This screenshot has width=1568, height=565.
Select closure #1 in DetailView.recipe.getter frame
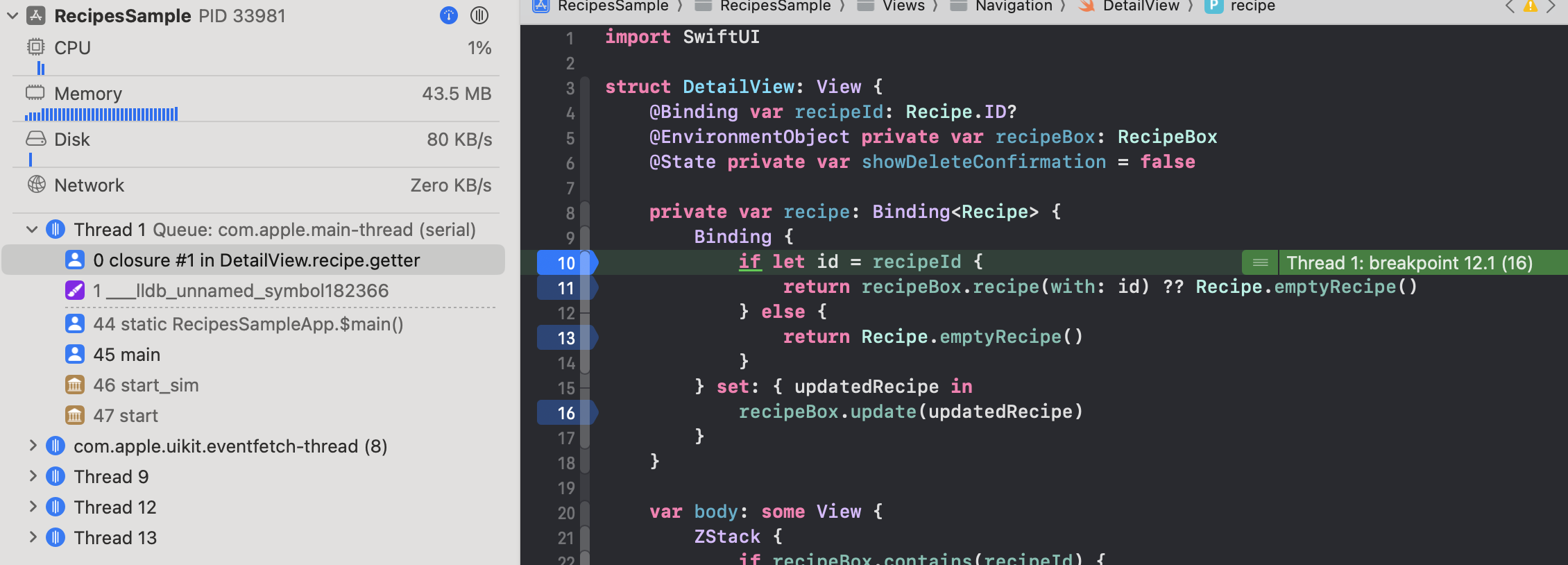[256, 260]
